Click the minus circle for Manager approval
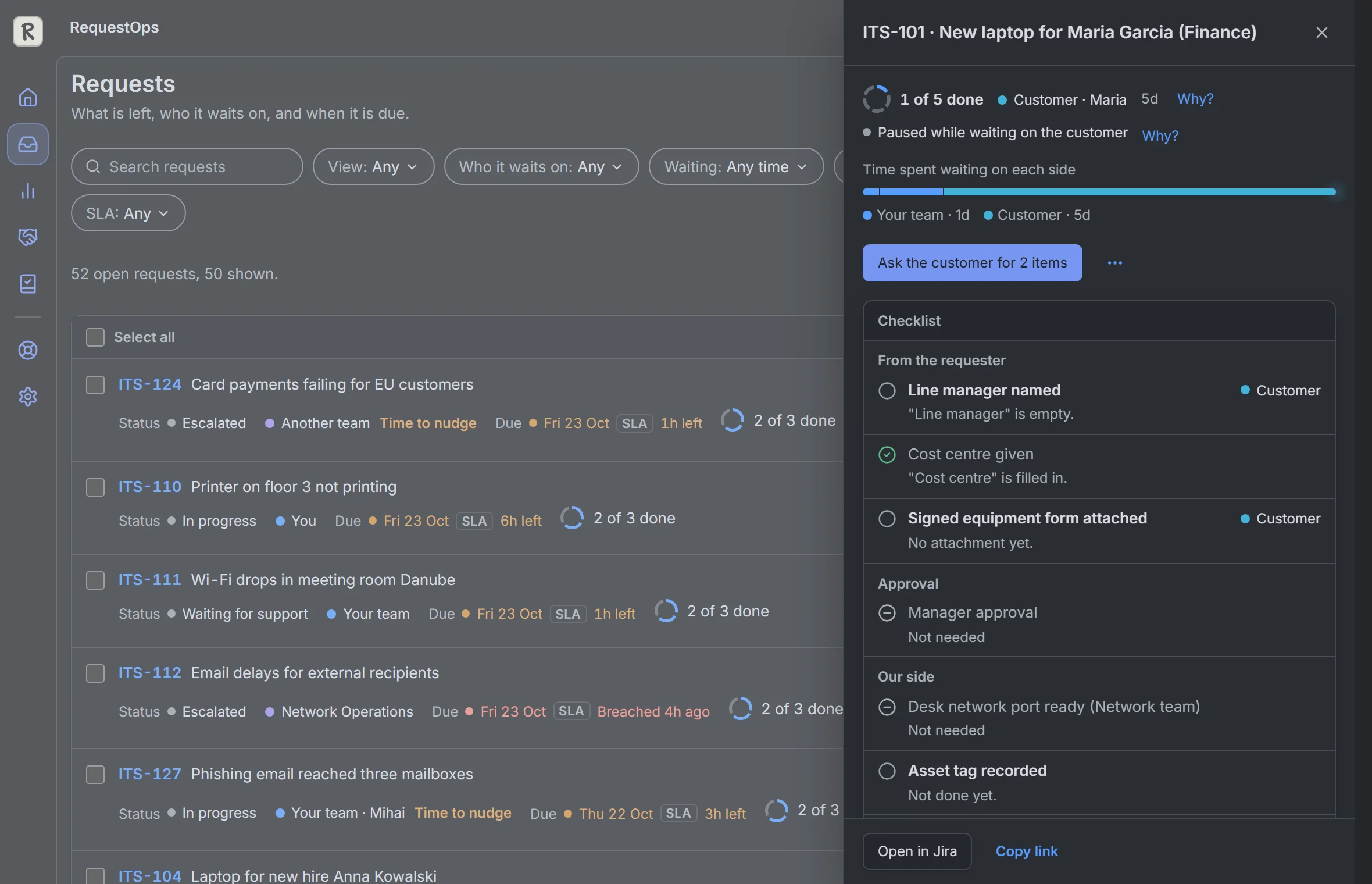 (x=887, y=613)
